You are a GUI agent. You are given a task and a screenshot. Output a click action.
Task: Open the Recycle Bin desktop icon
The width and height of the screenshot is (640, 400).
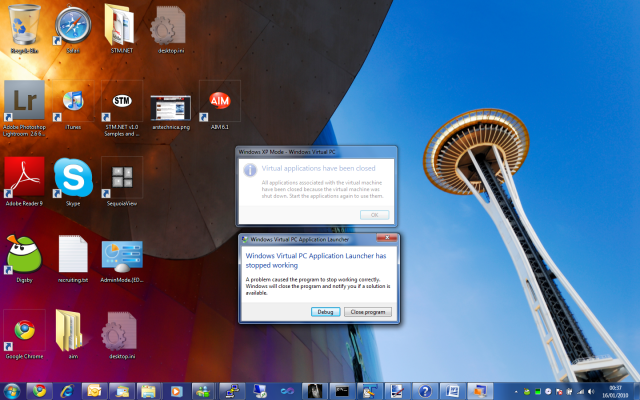click(24, 29)
